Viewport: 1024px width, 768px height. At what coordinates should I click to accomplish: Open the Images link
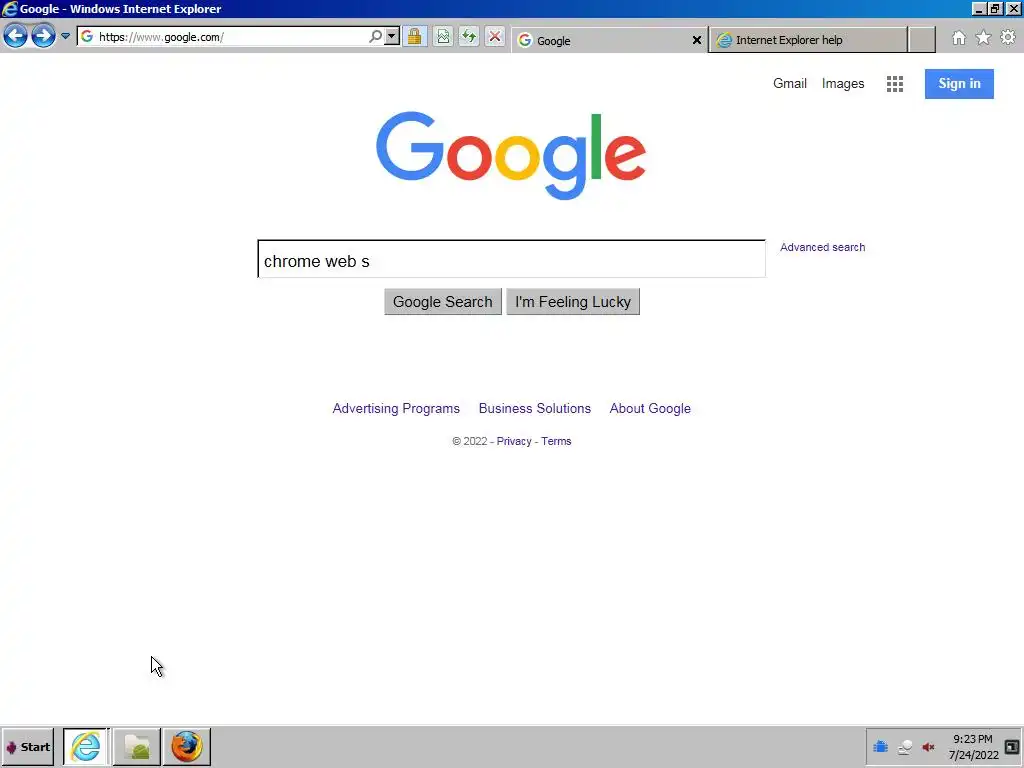(842, 84)
